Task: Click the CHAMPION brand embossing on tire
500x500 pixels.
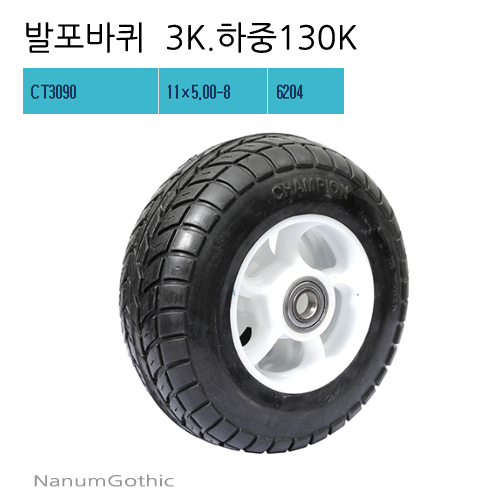Action: (310, 191)
